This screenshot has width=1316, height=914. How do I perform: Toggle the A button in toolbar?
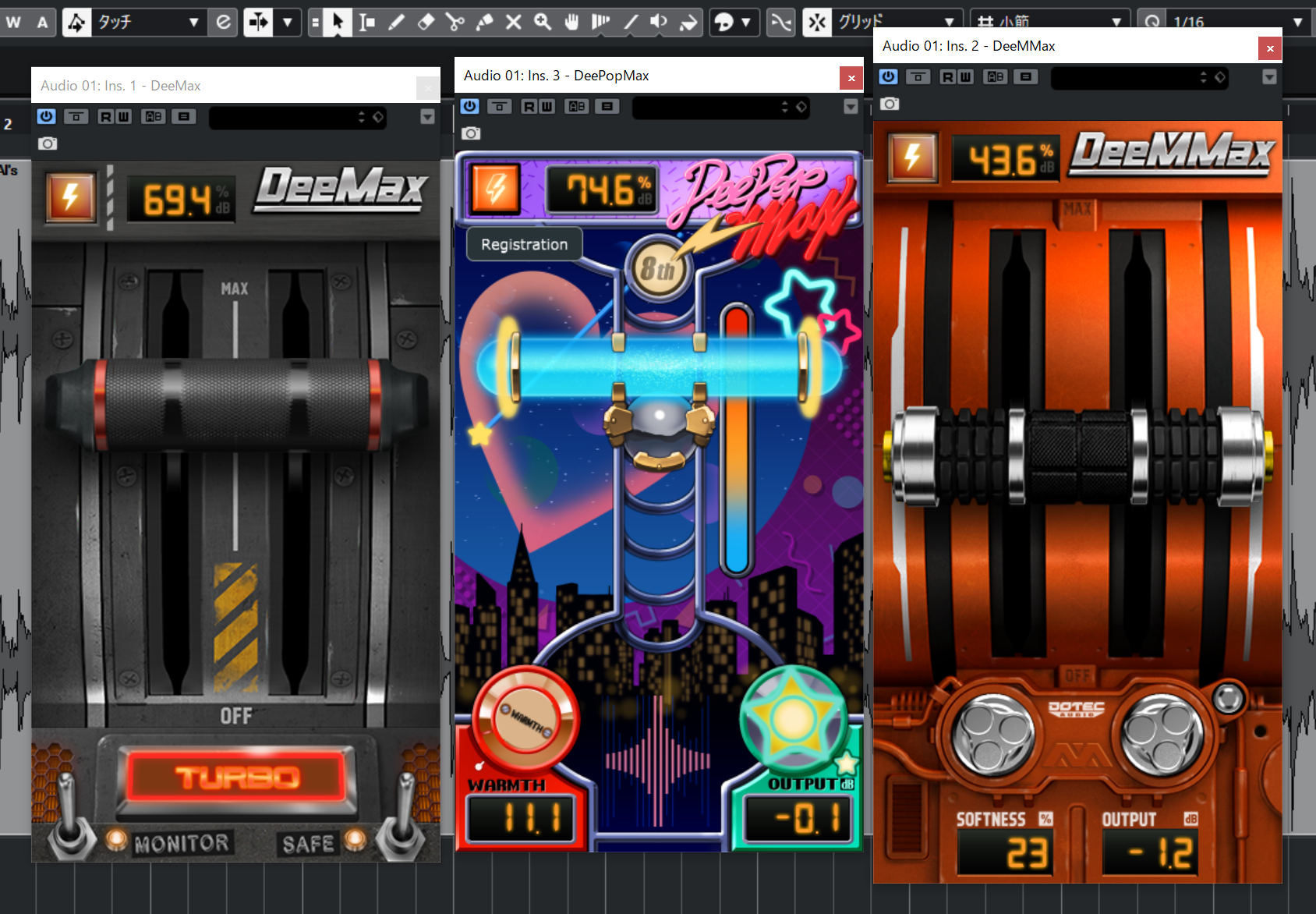click(x=42, y=22)
